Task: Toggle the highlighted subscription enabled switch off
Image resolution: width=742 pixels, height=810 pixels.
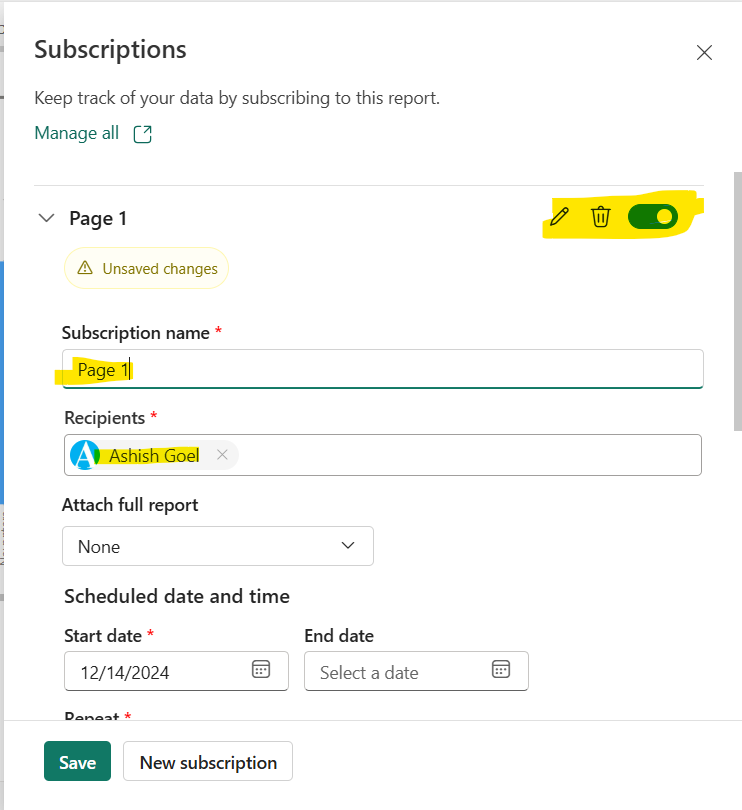Action: [x=652, y=216]
